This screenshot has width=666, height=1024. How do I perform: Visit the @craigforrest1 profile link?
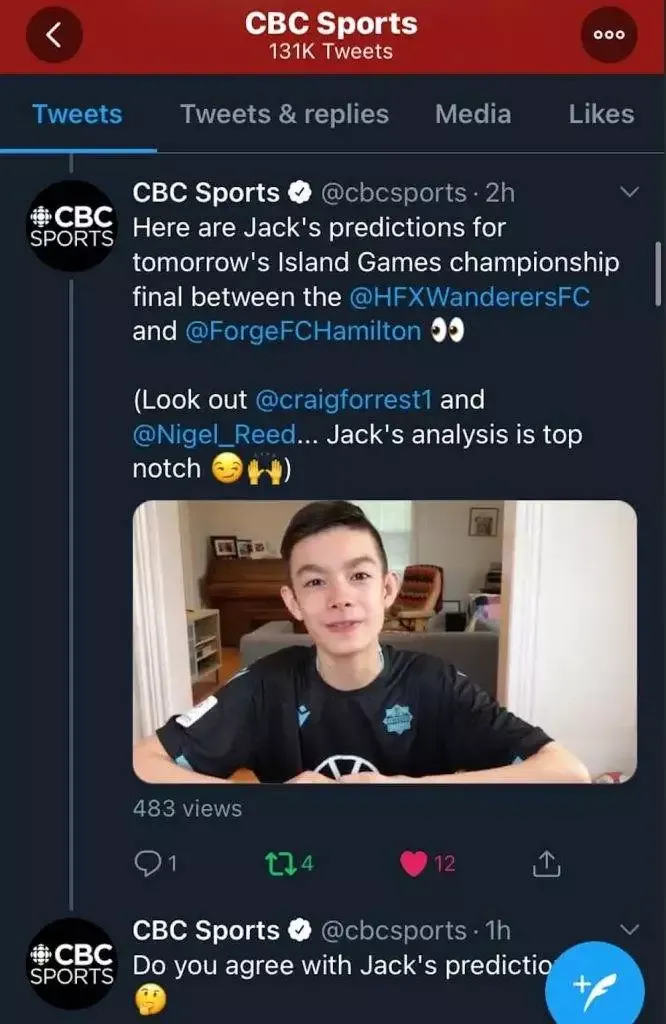click(x=344, y=400)
